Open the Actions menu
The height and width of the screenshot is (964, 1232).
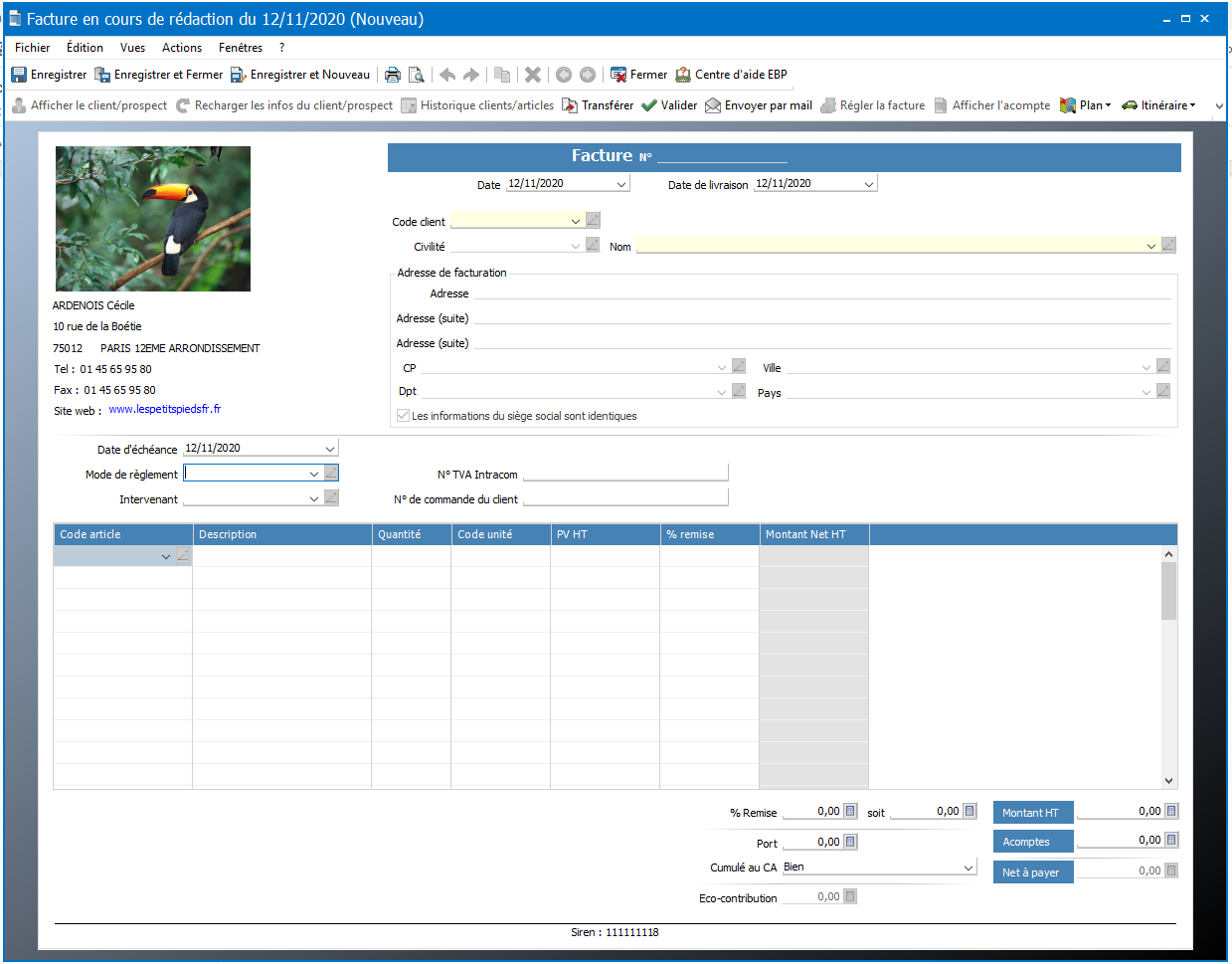pos(181,48)
